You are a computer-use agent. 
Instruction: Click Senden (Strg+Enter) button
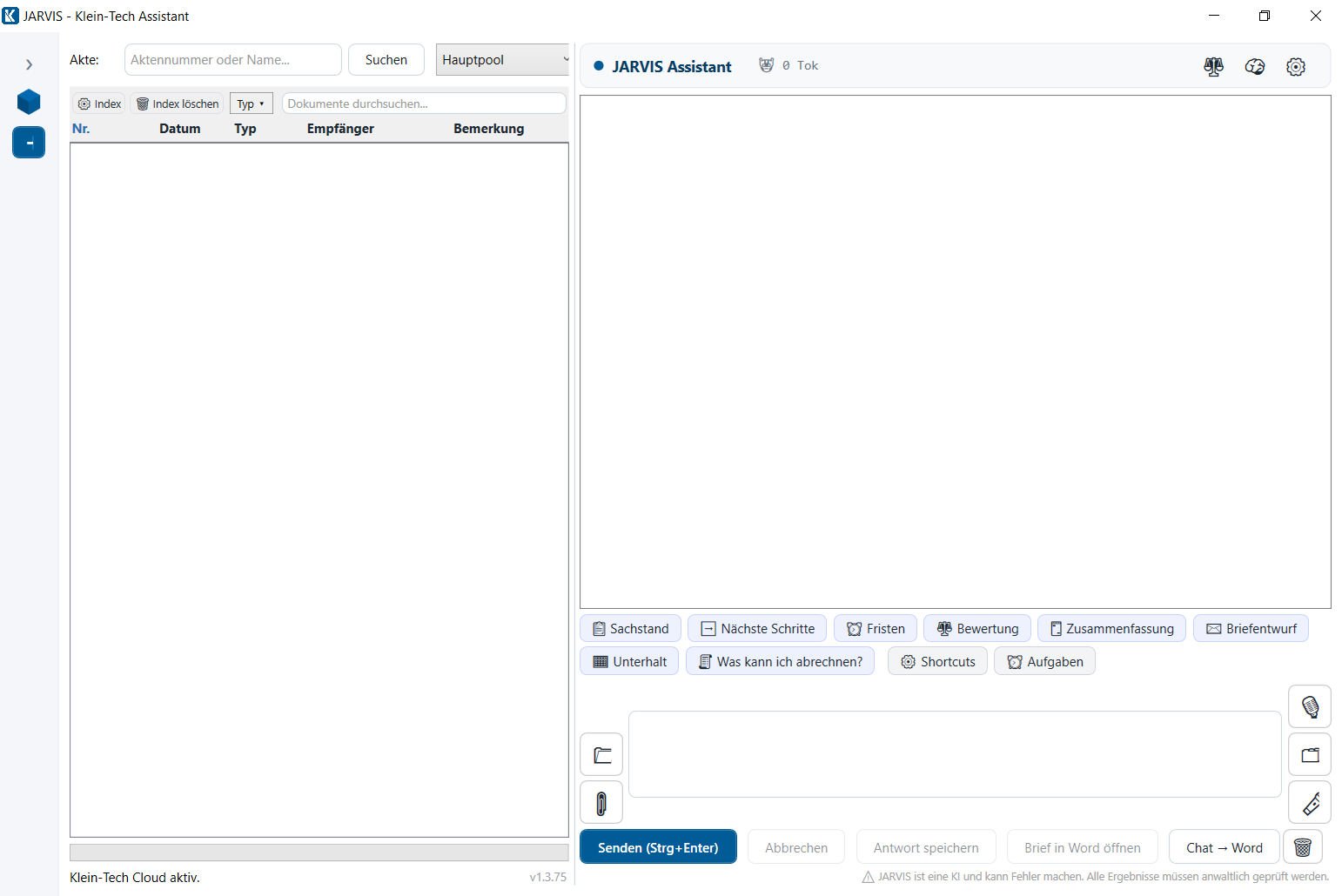click(658, 847)
